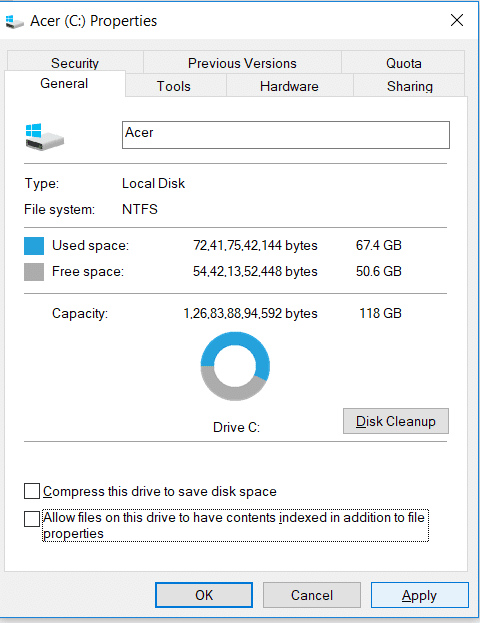Screen dimensions: 480x623
Task: Click the drive usage donut chart
Action: [235, 366]
